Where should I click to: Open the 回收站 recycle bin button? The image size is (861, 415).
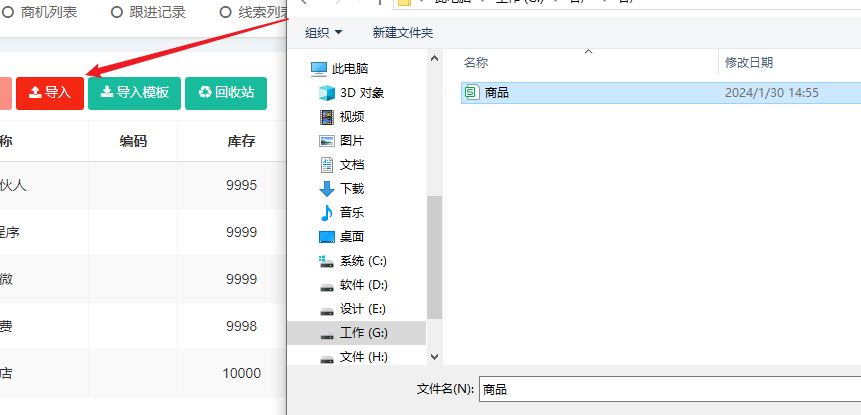pyautogui.click(x=226, y=93)
